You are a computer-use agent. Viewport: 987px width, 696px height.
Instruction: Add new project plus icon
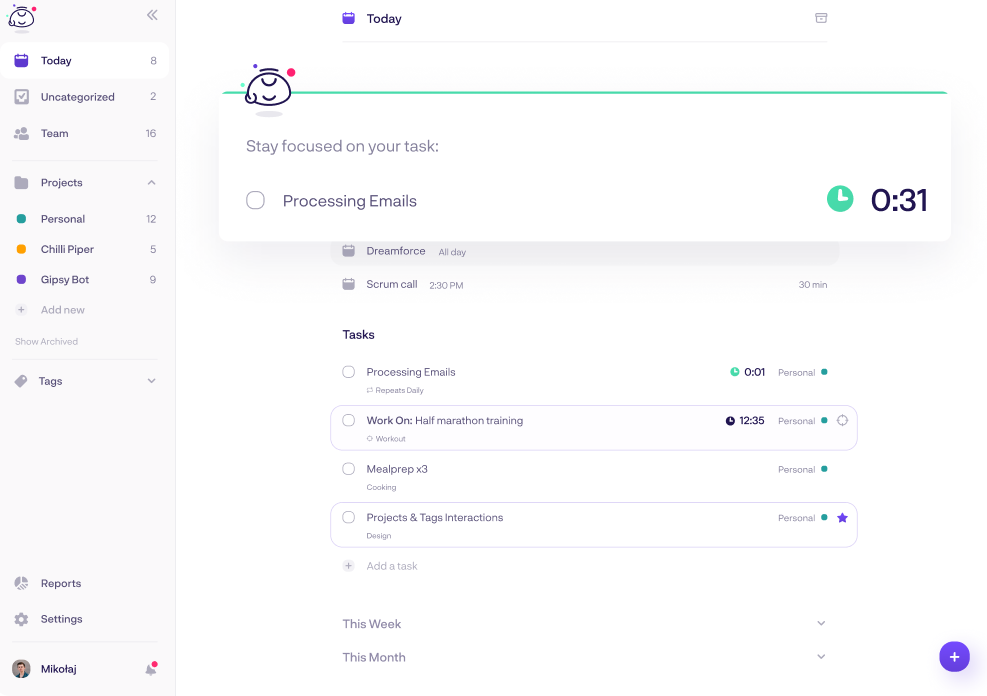pos(21,310)
